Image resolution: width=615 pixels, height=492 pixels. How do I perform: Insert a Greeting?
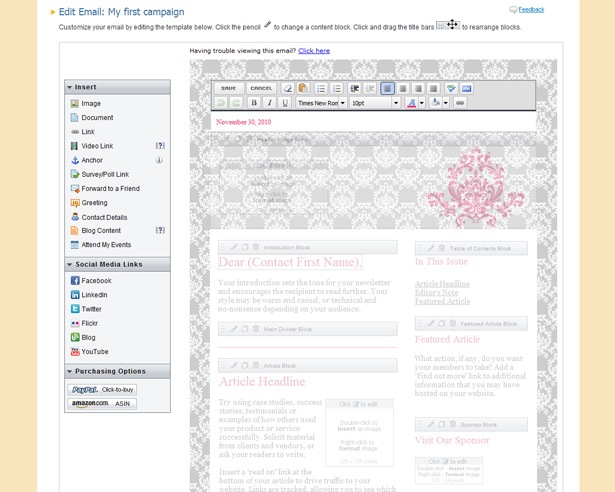click(x=89, y=203)
